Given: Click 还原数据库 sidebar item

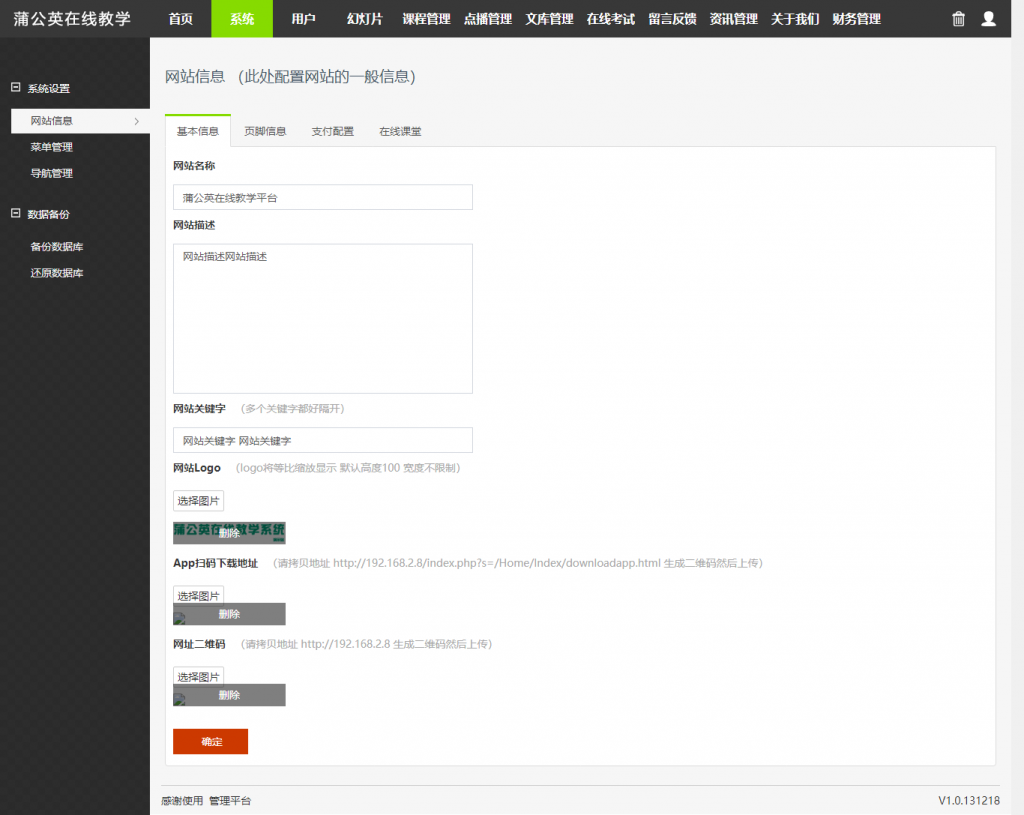Looking at the screenshot, I should click(x=57, y=273).
